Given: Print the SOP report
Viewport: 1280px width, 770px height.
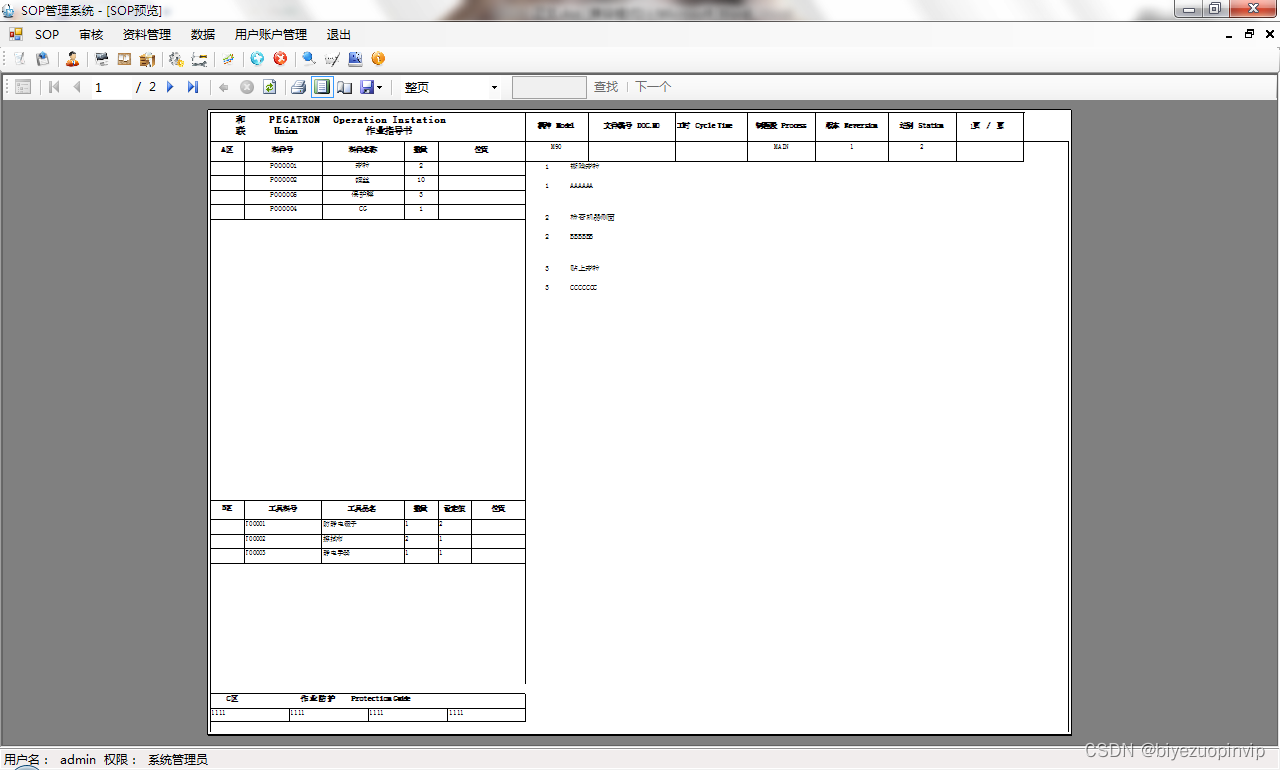Looking at the screenshot, I should point(298,87).
